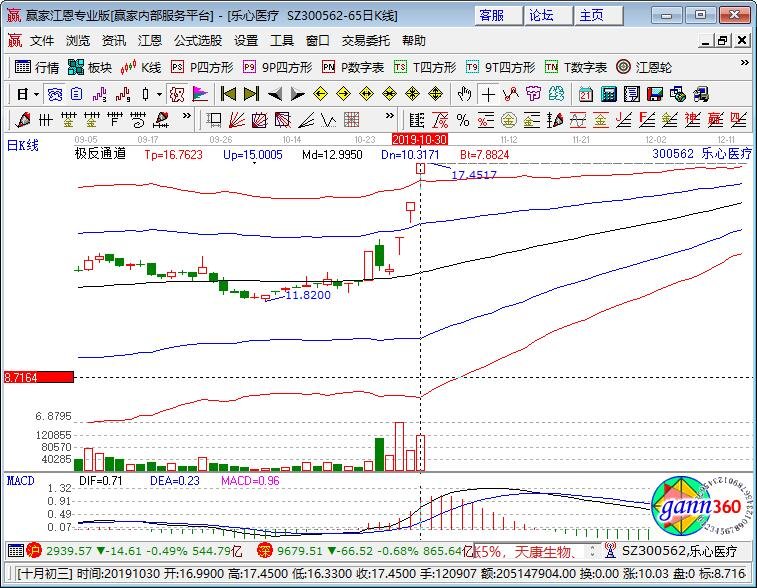
Task: Open the 9T四方形 tool
Action: pyautogui.click(x=501, y=67)
